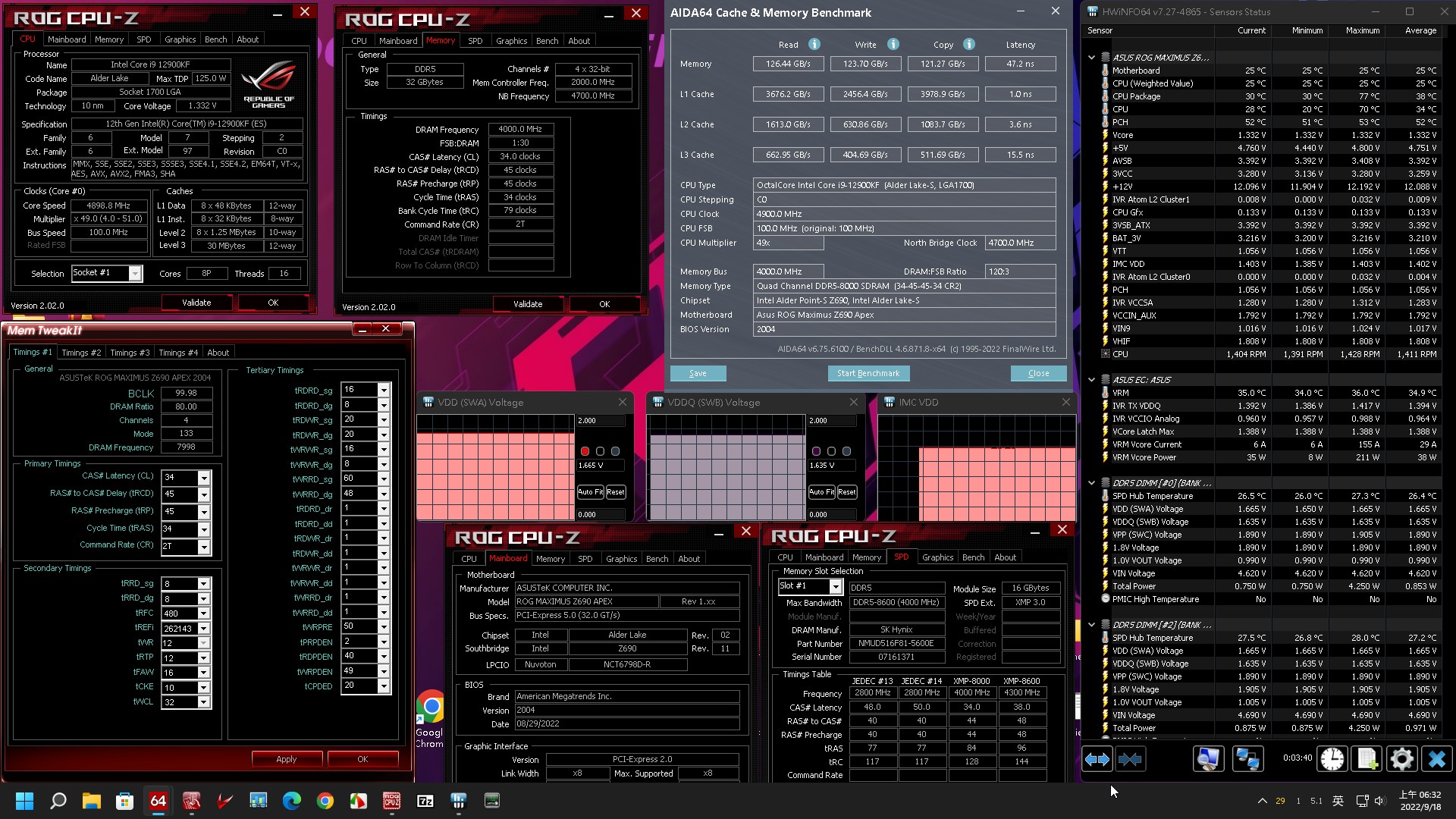Image resolution: width=1456 pixels, height=819 pixels.
Task: Collapse DDR5 DIMM [#0] sensor group
Action: 1091,483
